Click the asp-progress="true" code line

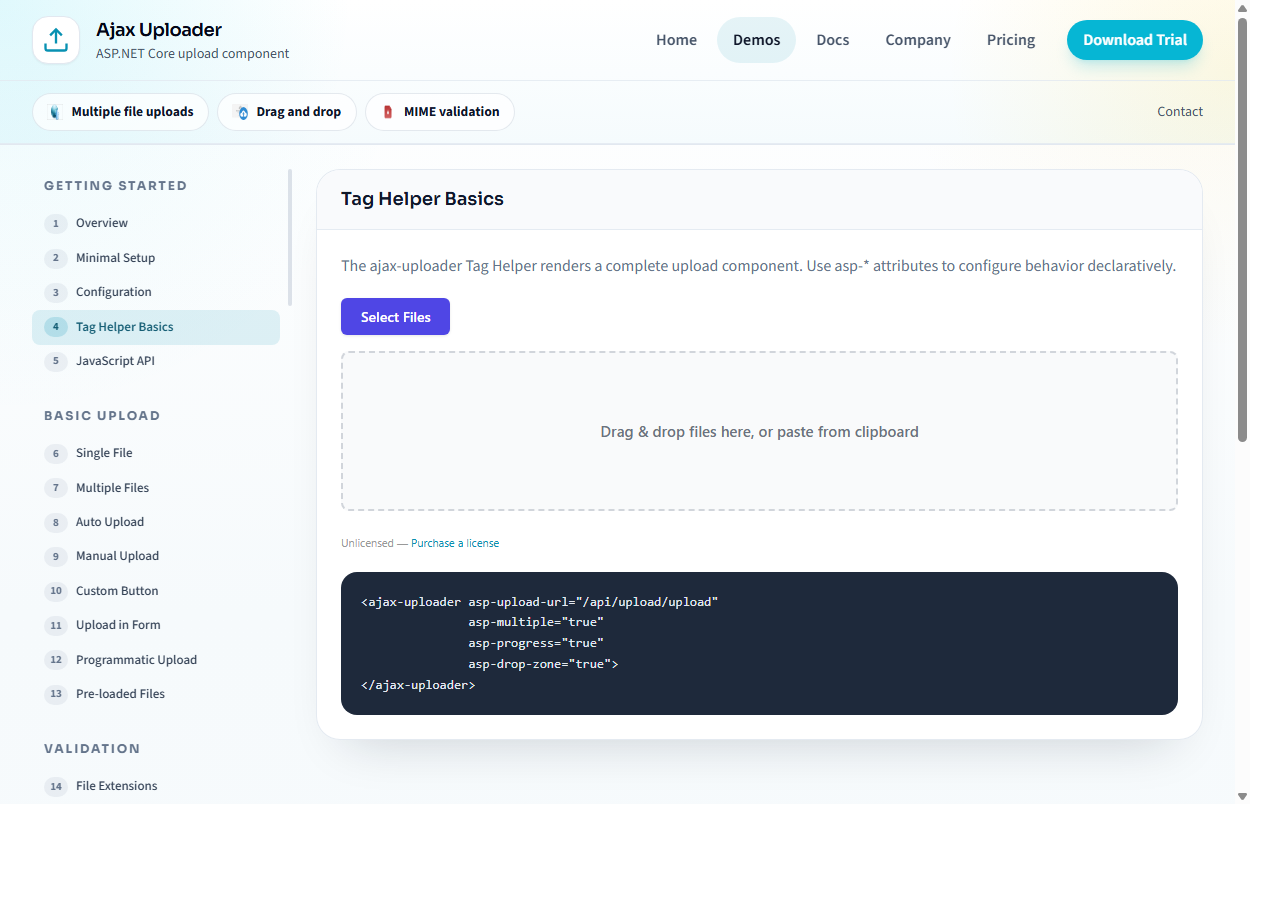coord(536,643)
